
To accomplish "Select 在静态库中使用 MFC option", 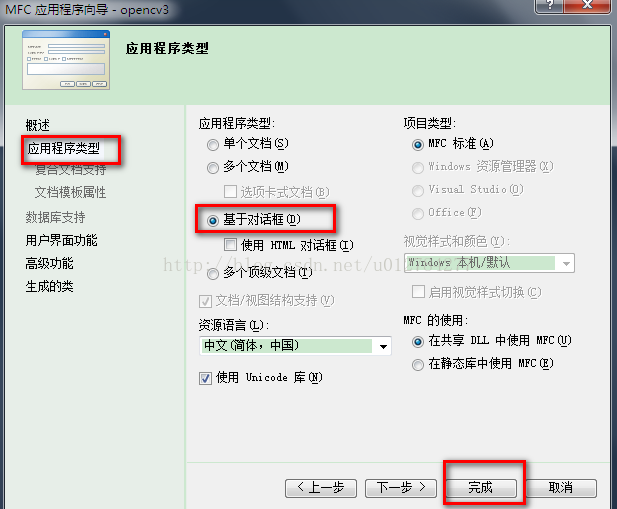I will [418, 364].
